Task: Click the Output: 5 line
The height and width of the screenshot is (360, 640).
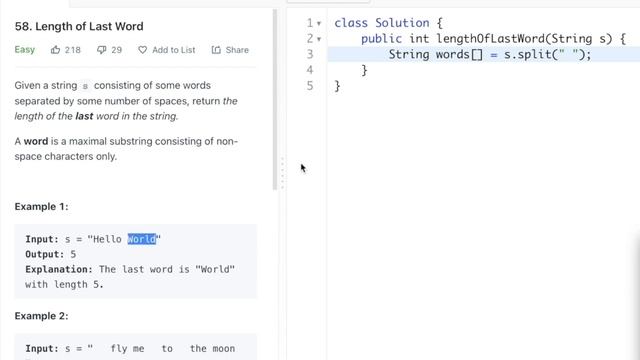Action: [51, 254]
